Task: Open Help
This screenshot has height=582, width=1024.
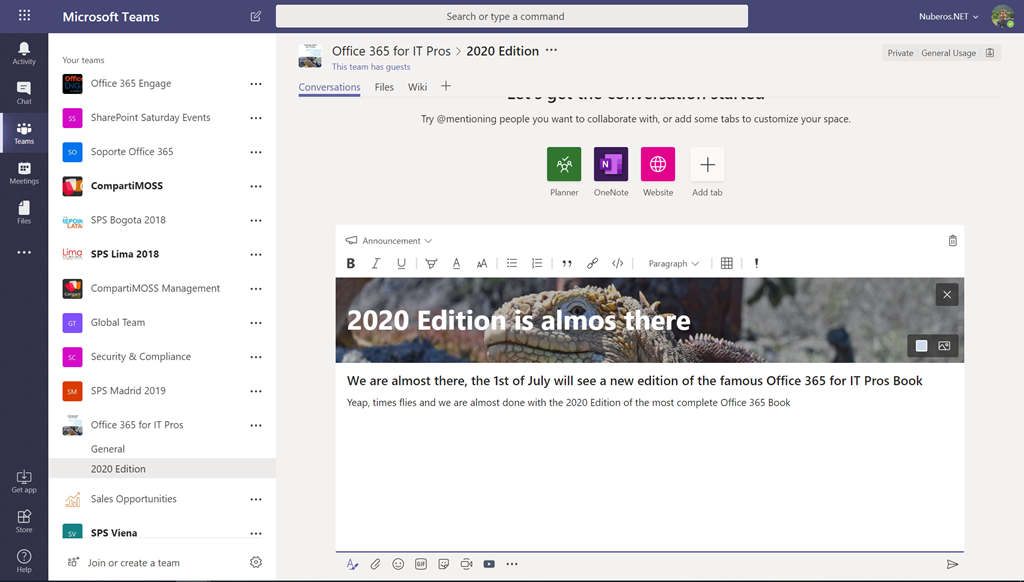Action: click(24, 560)
